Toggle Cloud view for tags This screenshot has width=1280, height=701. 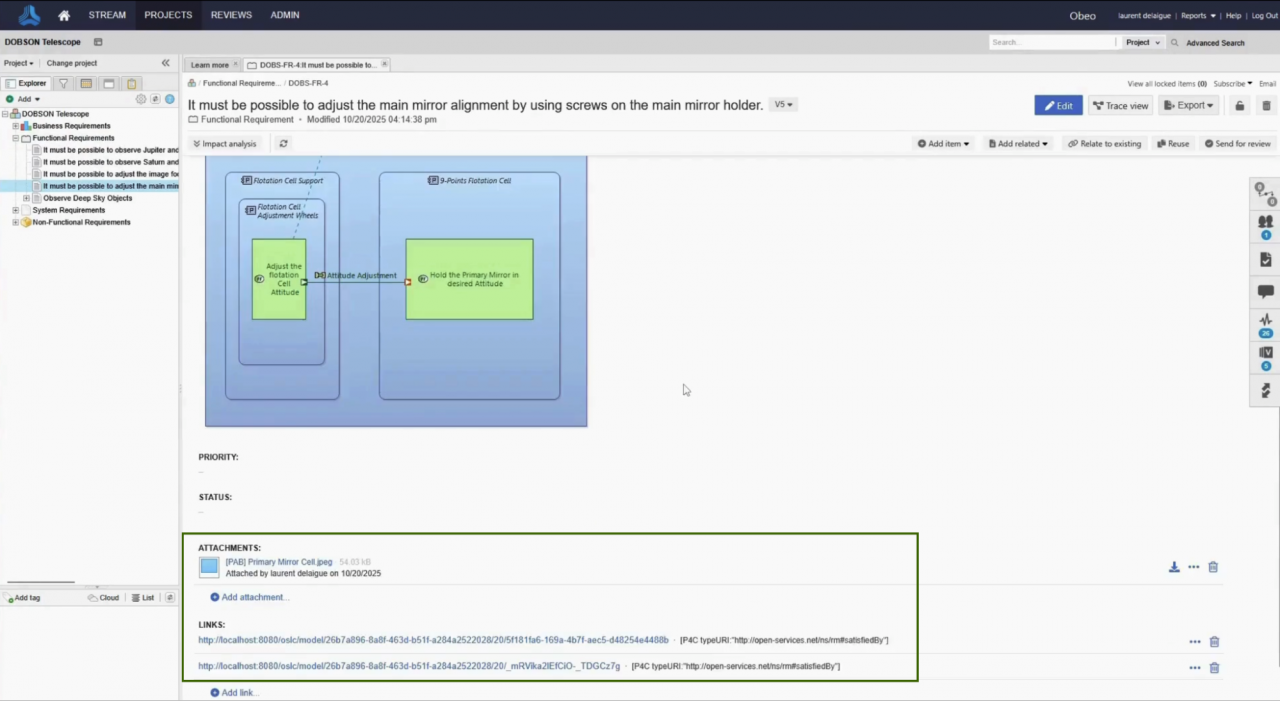pyautogui.click(x=103, y=598)
